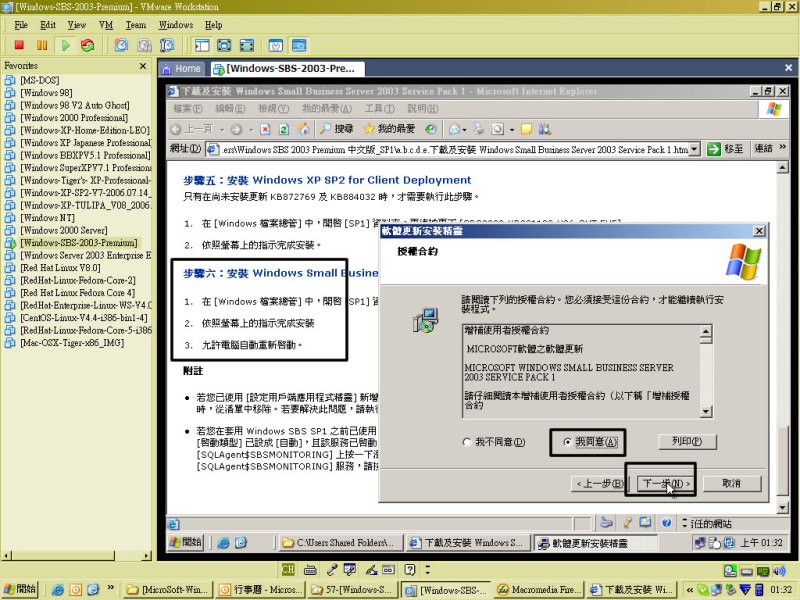This screenshot has width=800, height=600.
Task: Click guest taskbar C:\Users Shared Folders button
Action: pos(340,543)
